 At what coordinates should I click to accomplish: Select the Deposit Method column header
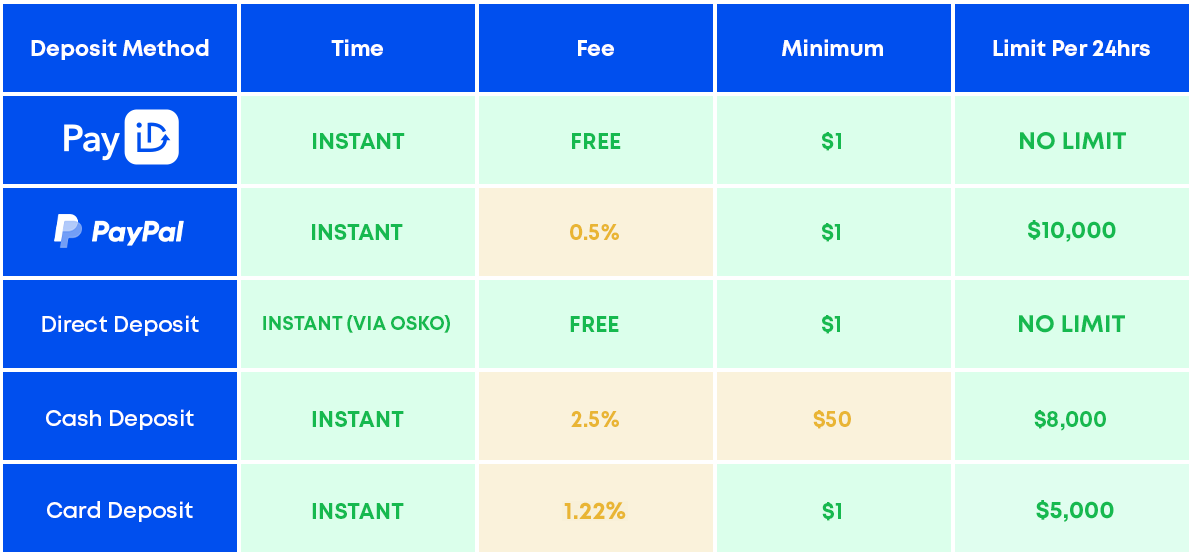coord(120,48)
